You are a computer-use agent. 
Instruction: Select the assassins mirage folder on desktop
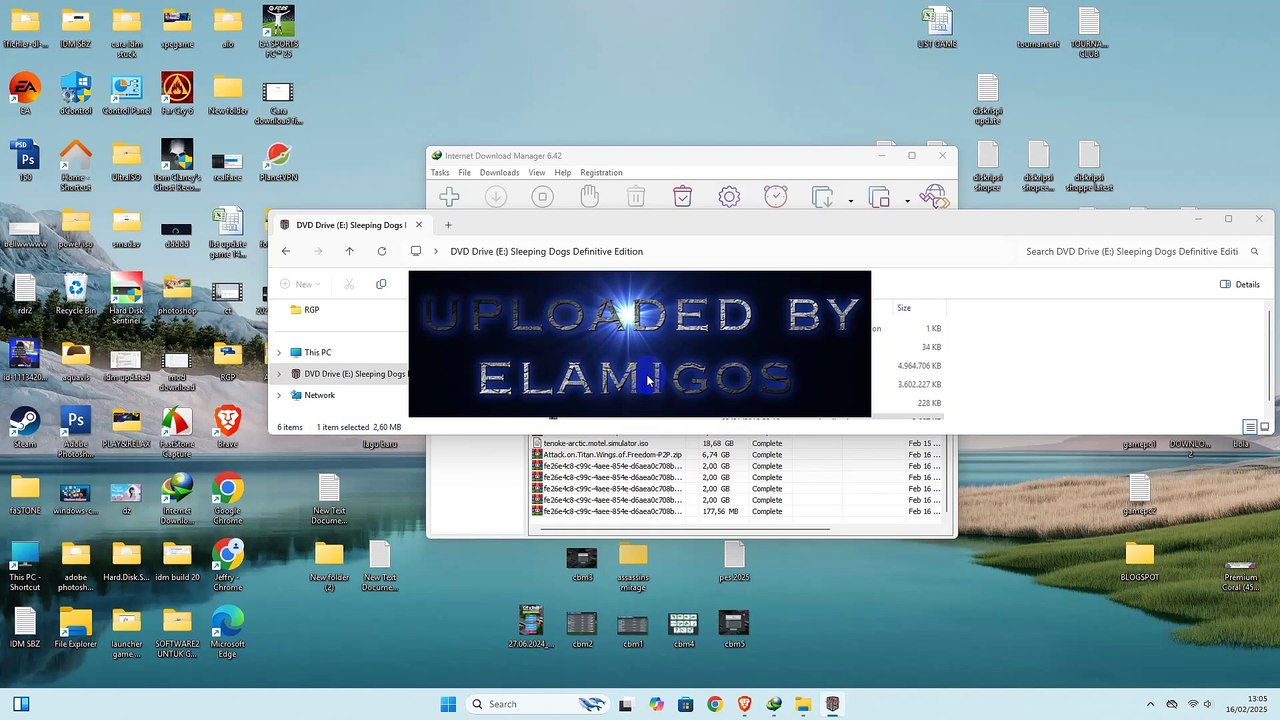[633, 564]
